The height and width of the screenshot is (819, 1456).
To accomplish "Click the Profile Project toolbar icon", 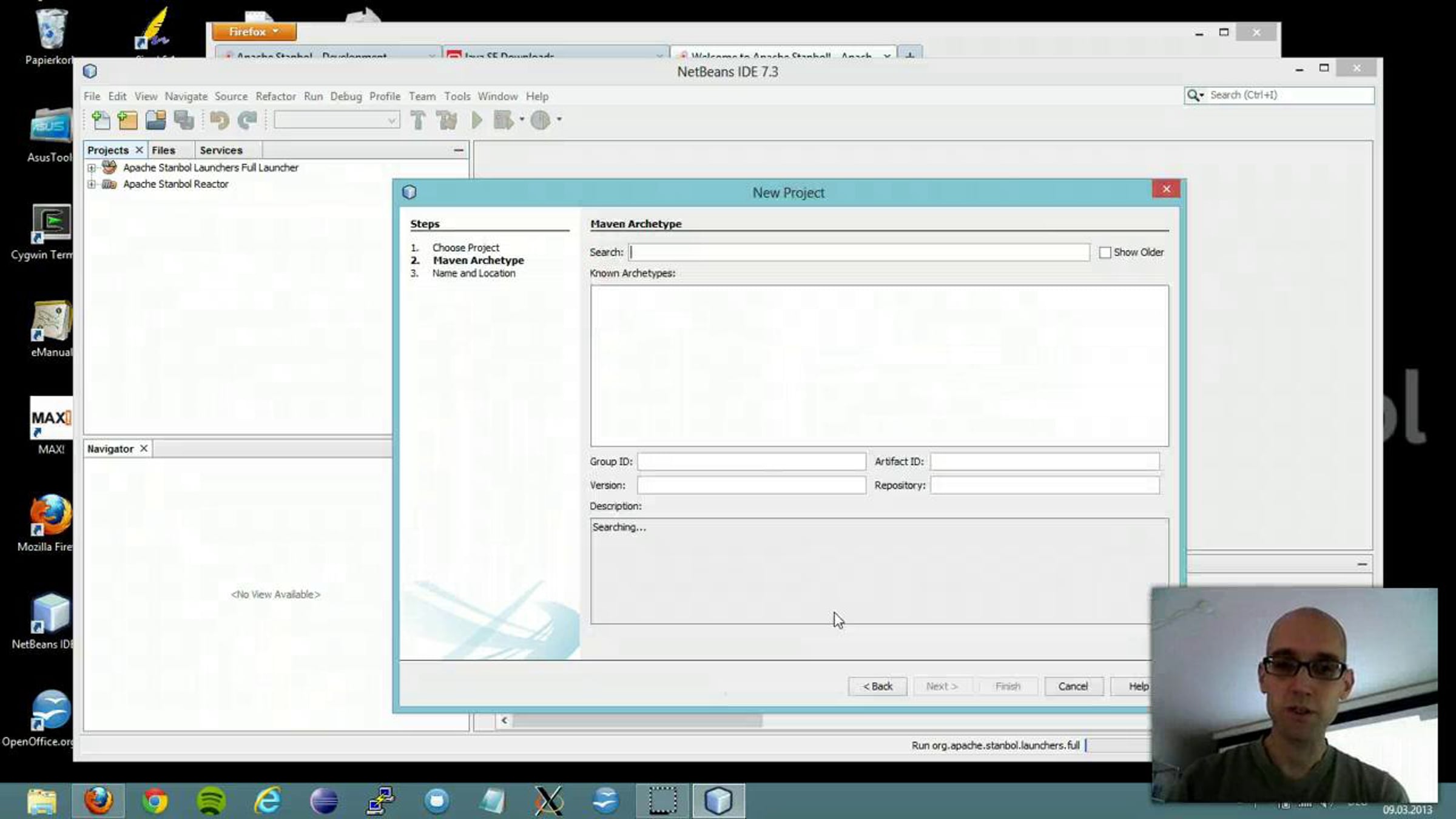I will [540, 120].
